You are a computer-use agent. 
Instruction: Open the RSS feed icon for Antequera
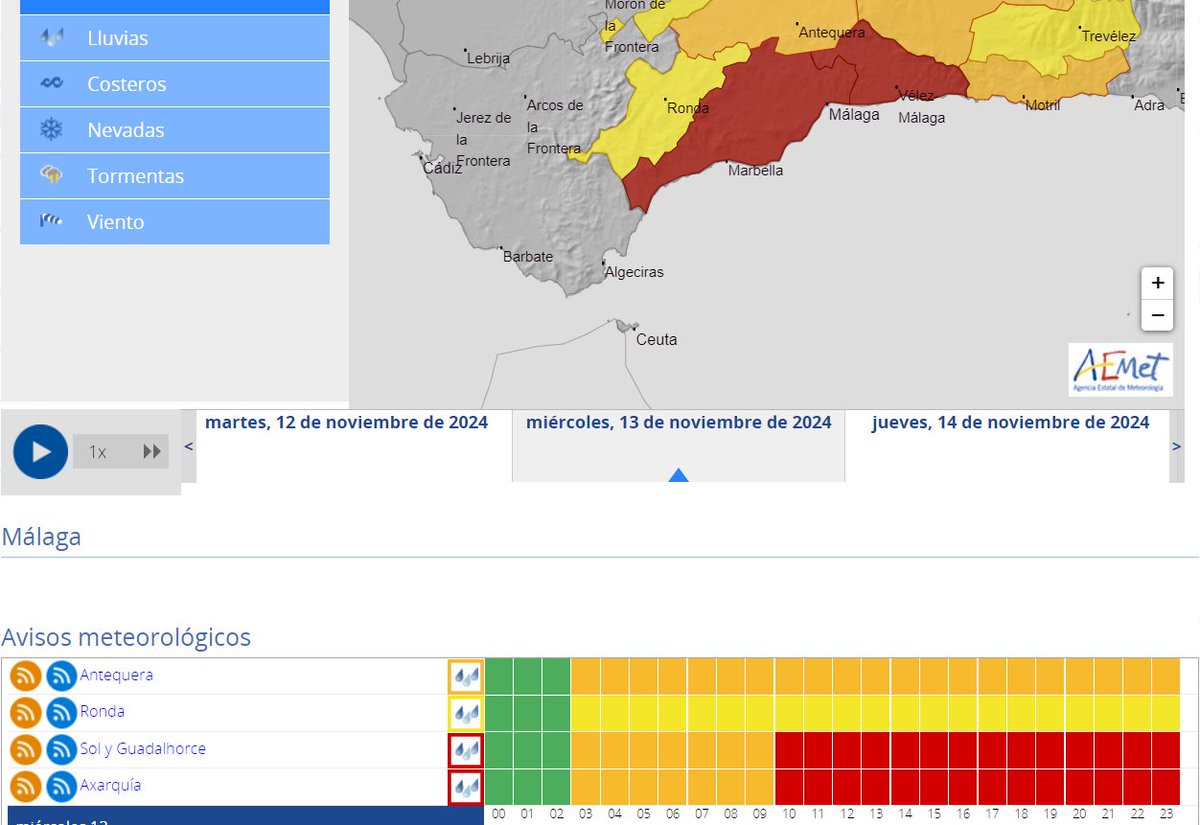pos(25,675)
